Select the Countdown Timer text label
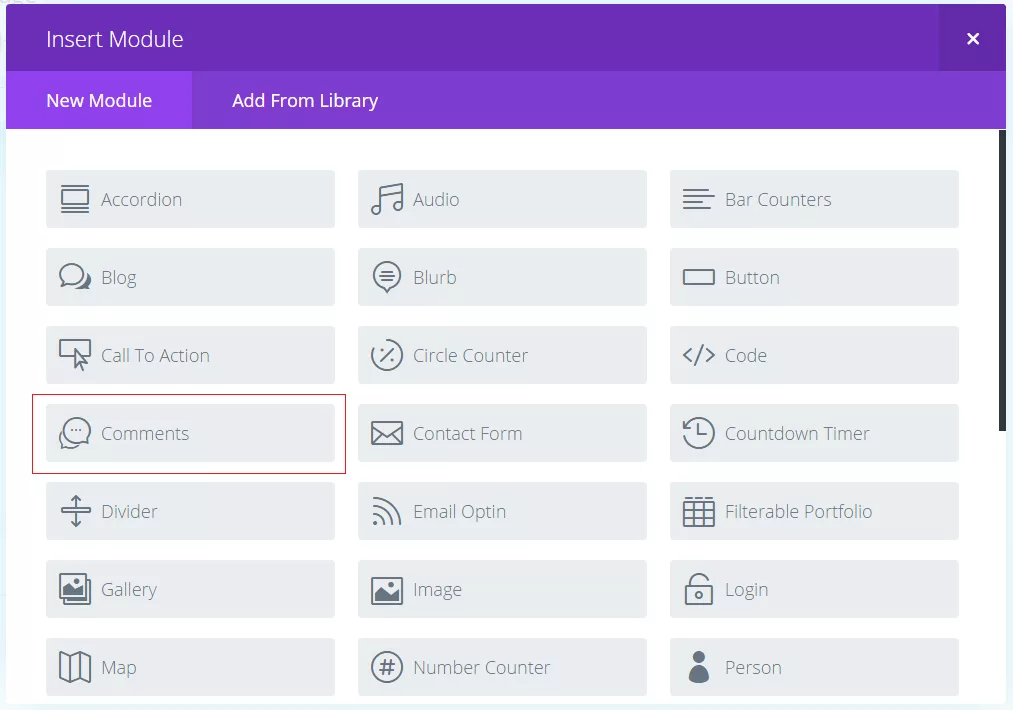This screenshot has height=710, width=1013. click(x=797, y=433)
